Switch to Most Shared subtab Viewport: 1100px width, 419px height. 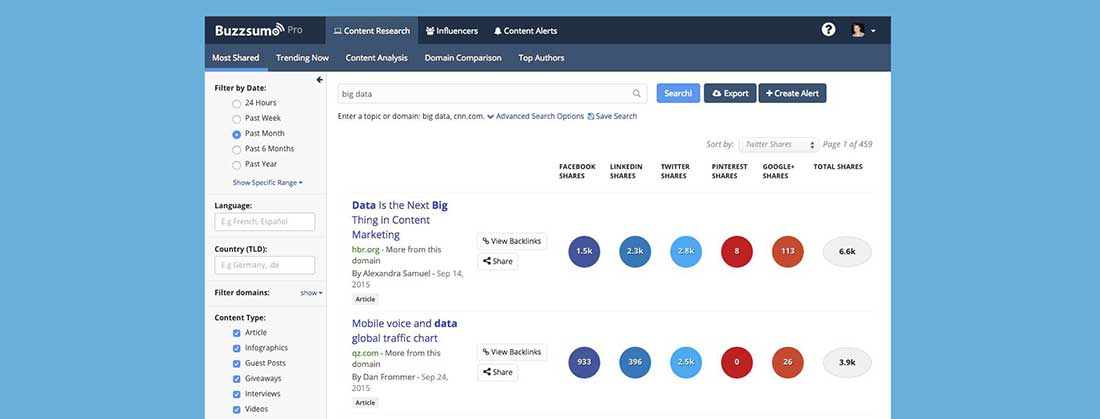[x=236, y=58]
